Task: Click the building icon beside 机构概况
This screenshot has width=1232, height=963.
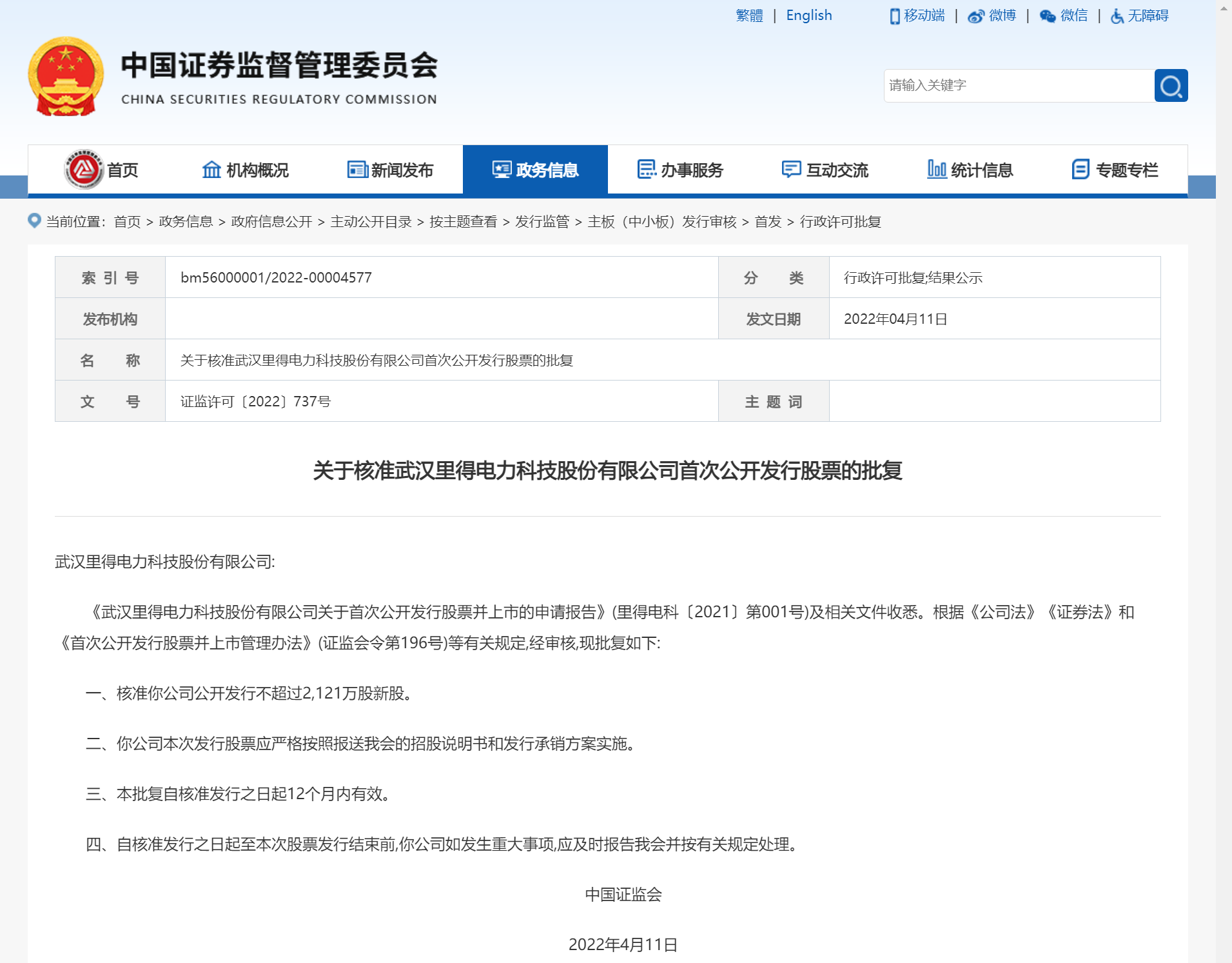Action: [211, 170]
